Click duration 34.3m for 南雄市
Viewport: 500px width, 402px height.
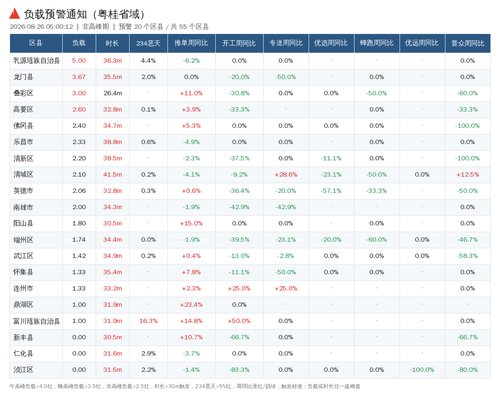coord(113,207)
